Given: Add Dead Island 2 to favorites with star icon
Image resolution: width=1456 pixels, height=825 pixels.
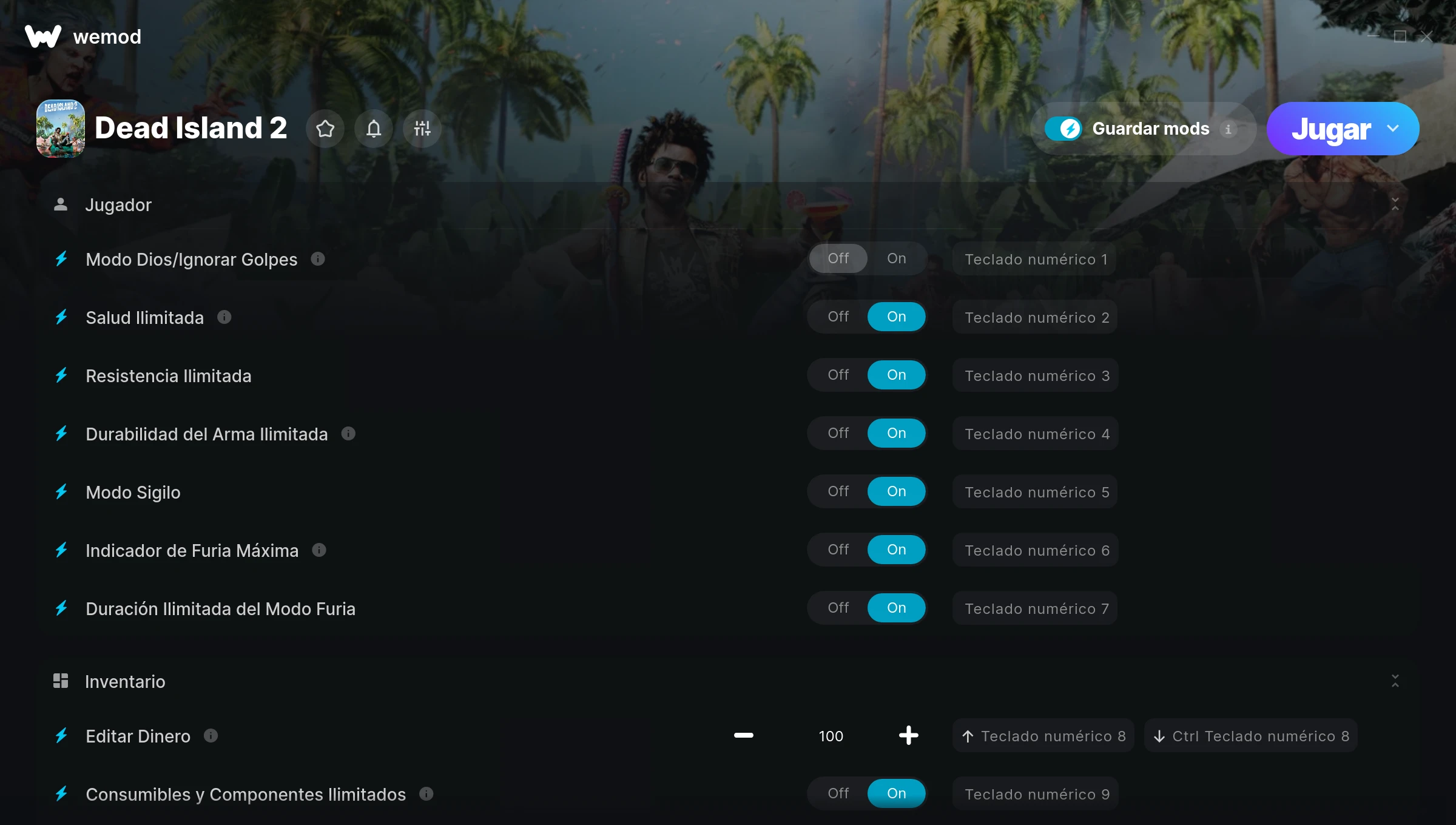Looking at the screenshot, I should tap(325, 129).
